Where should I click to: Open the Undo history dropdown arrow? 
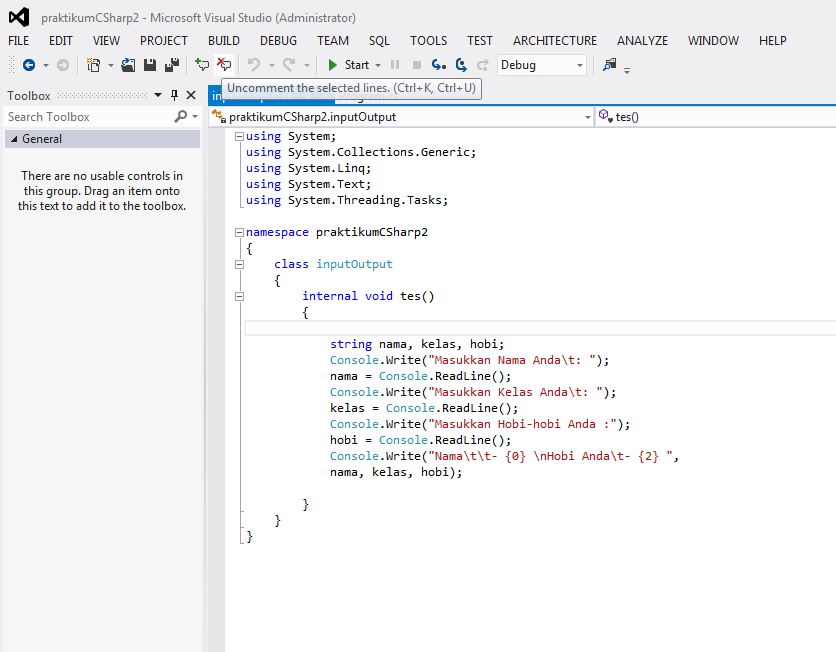271,66
